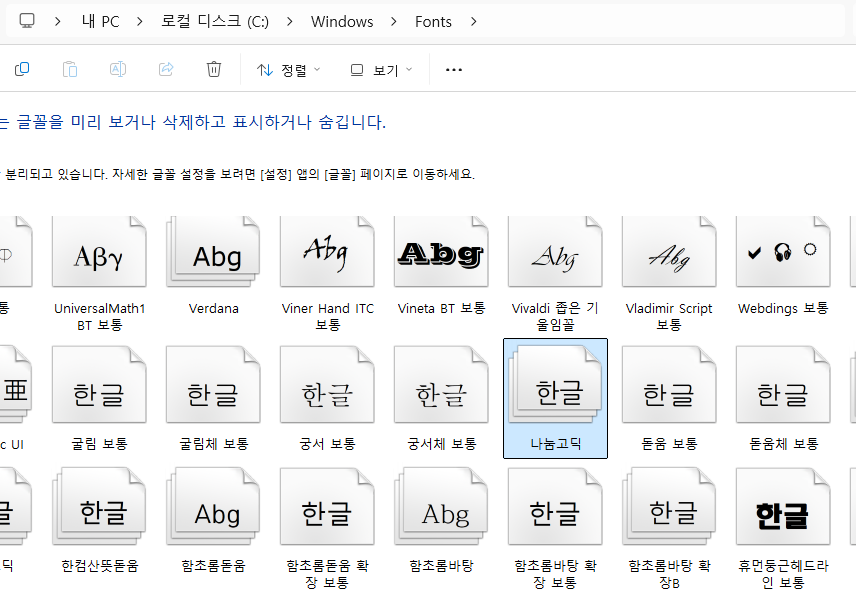856x594 pixels.
Task: Go to 내 PC in breadcrumb
Action: coord(100,21)
